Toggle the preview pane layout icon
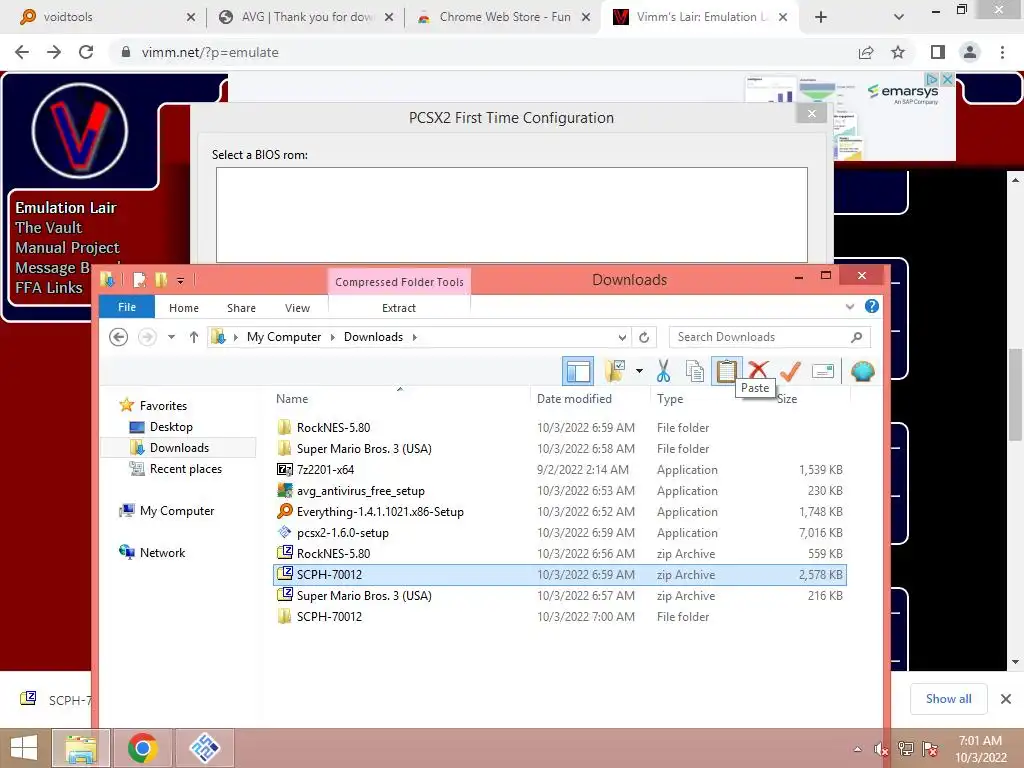Screen dimensions: 1024x768 [x=578, y=371]
